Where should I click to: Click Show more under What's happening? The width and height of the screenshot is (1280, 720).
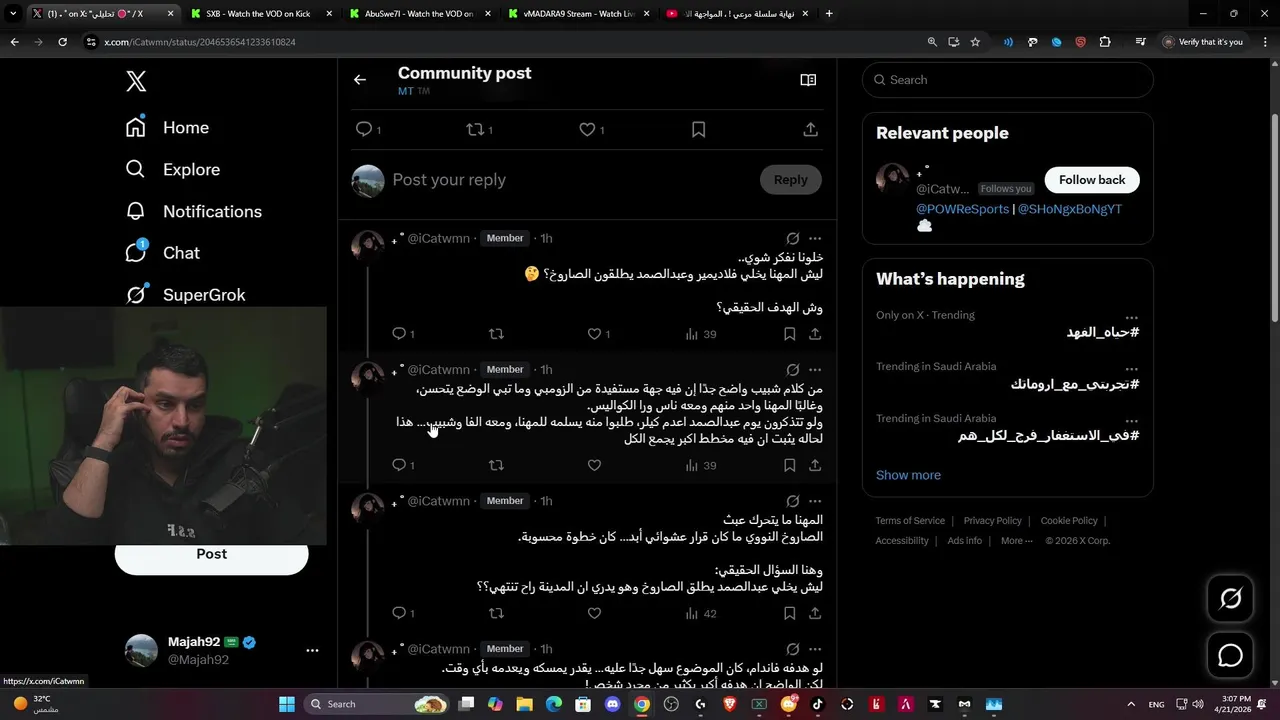point(908,475)
